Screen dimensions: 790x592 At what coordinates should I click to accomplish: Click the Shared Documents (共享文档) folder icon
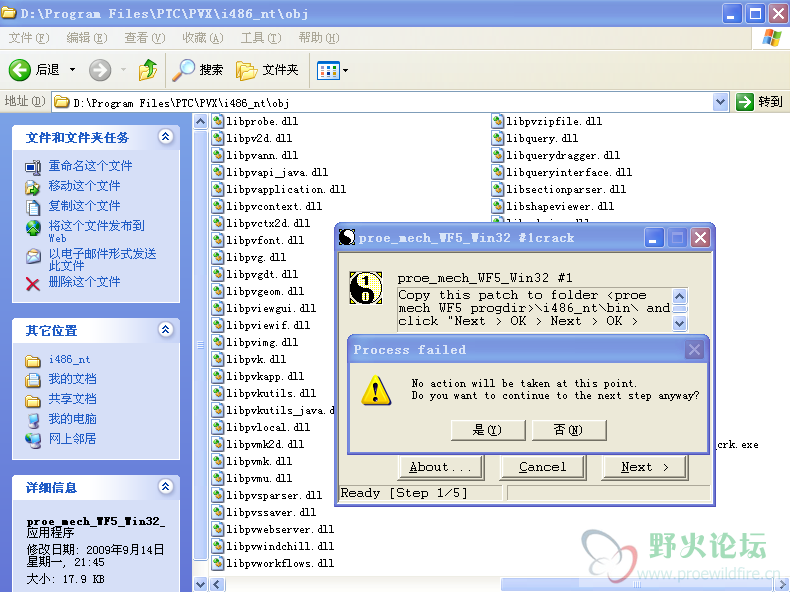click(x=33, y=401)
